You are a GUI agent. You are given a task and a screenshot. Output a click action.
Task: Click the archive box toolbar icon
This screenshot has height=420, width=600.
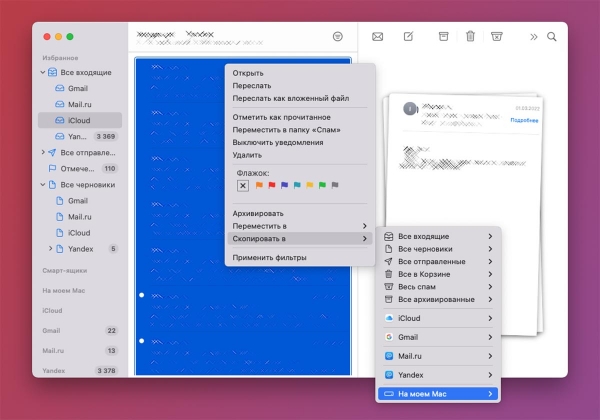[443, 36]
